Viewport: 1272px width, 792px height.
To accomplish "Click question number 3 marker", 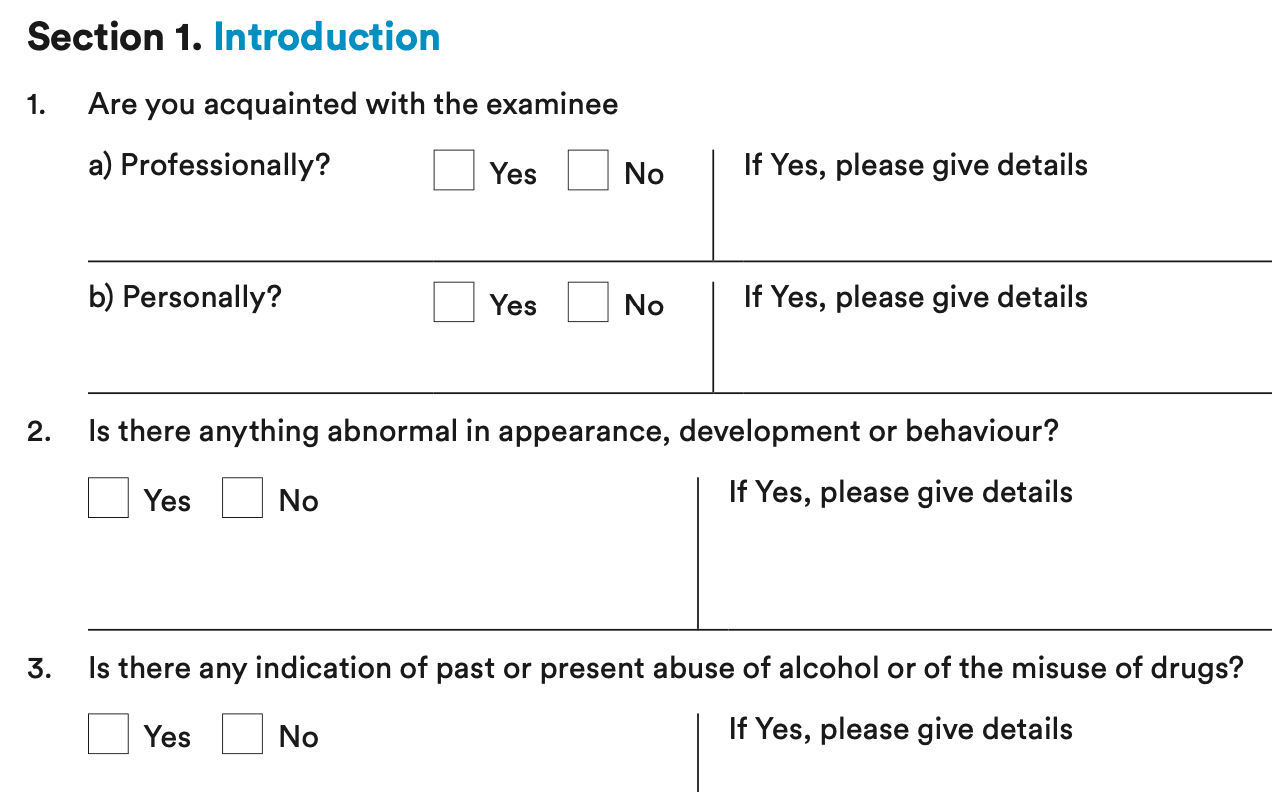I will tap(38, 669).
